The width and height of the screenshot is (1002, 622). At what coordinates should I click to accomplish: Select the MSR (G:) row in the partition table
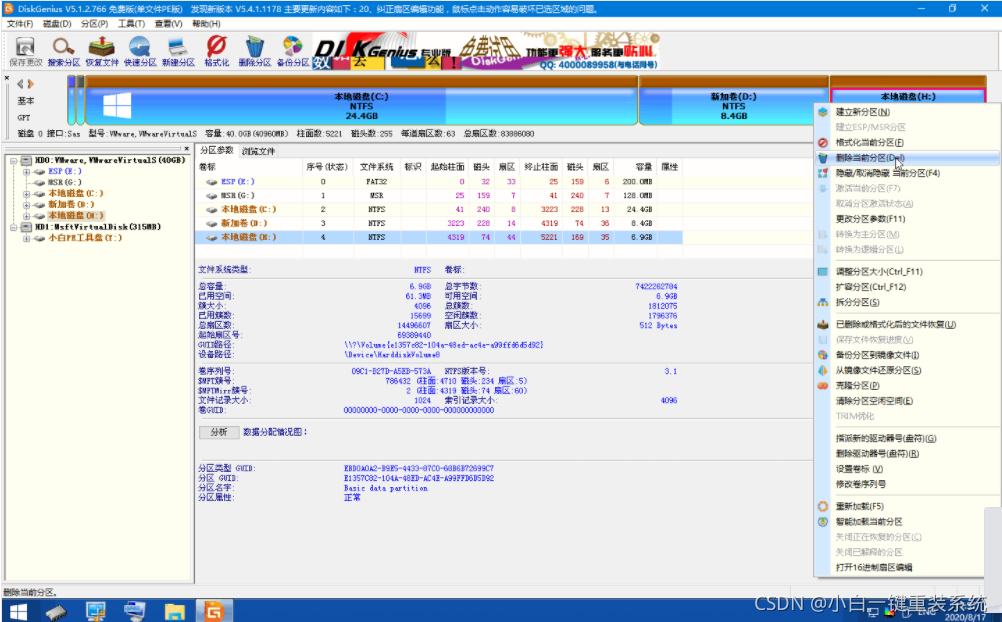(438, 196)
